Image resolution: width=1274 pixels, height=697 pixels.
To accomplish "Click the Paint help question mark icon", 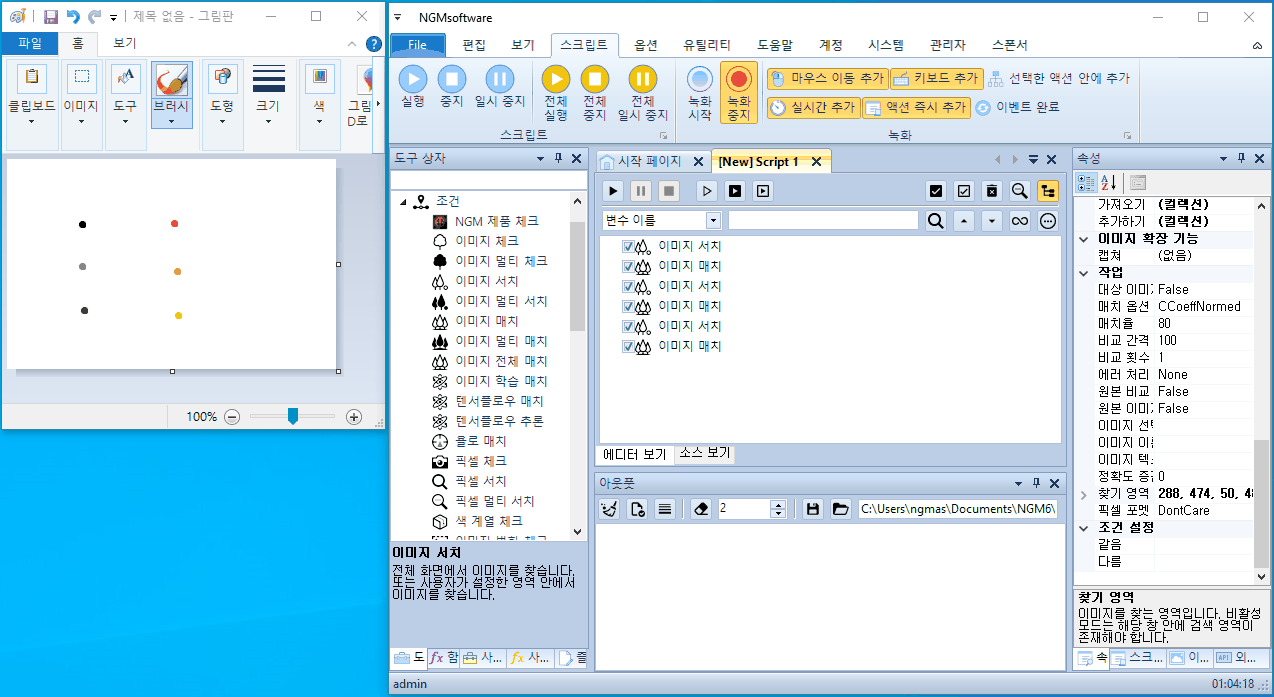I will click(374, 44).
